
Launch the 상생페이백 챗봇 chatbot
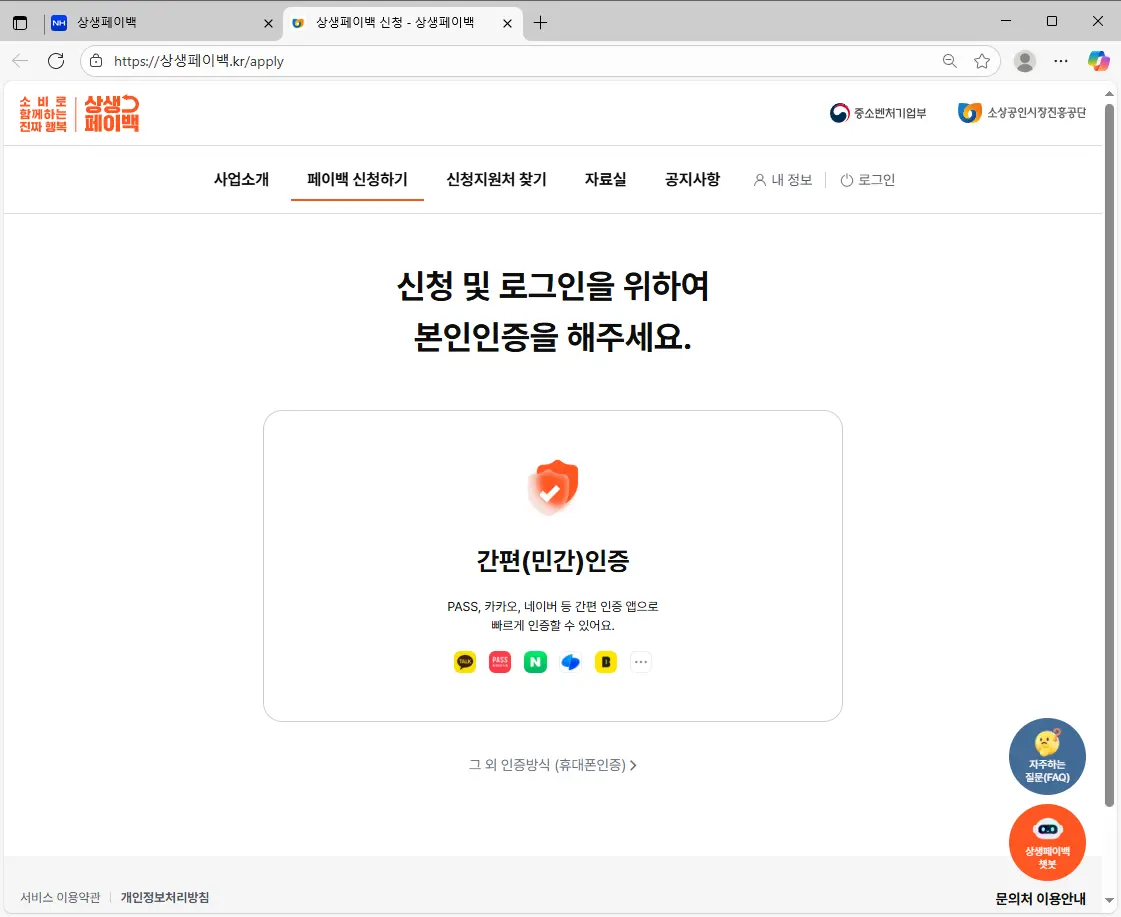tap(1047, 842)
